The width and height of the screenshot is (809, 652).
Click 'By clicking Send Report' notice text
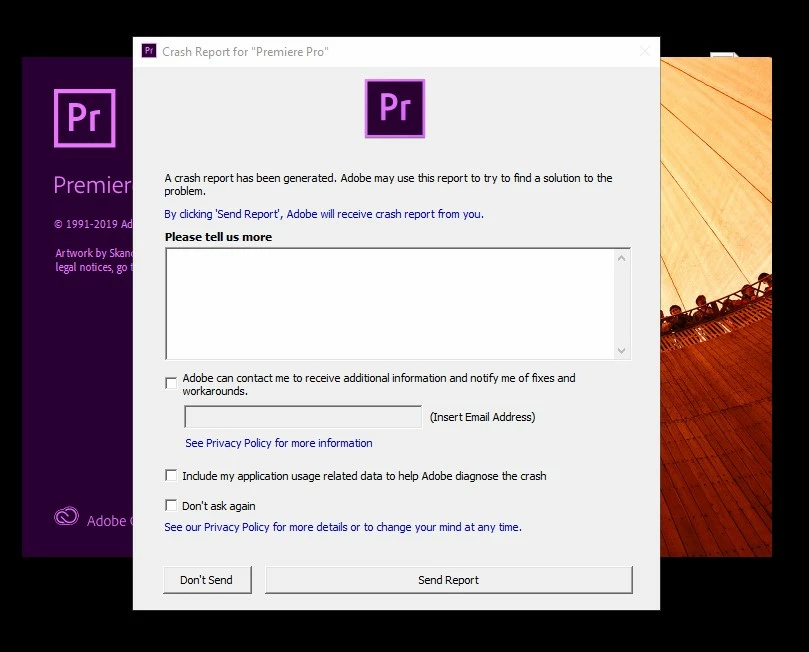(x=324, y=214)
